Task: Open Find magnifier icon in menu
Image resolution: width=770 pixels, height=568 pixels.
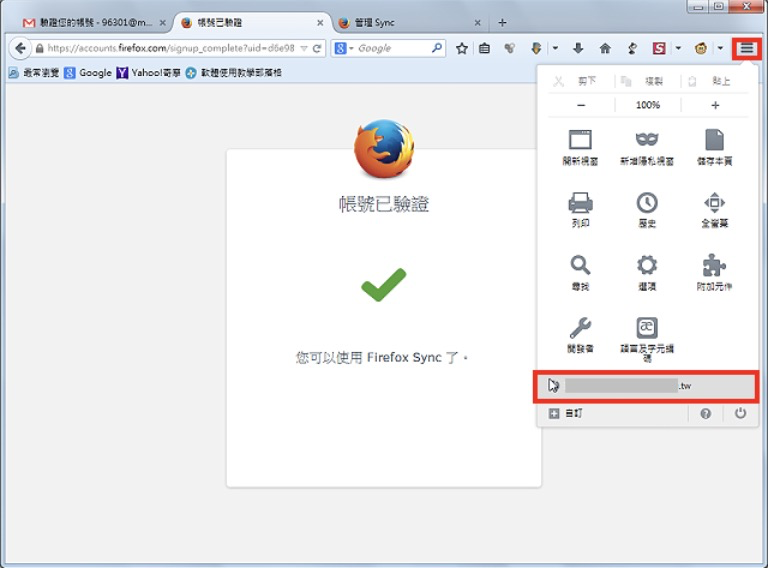Action: tap(580, 273)
